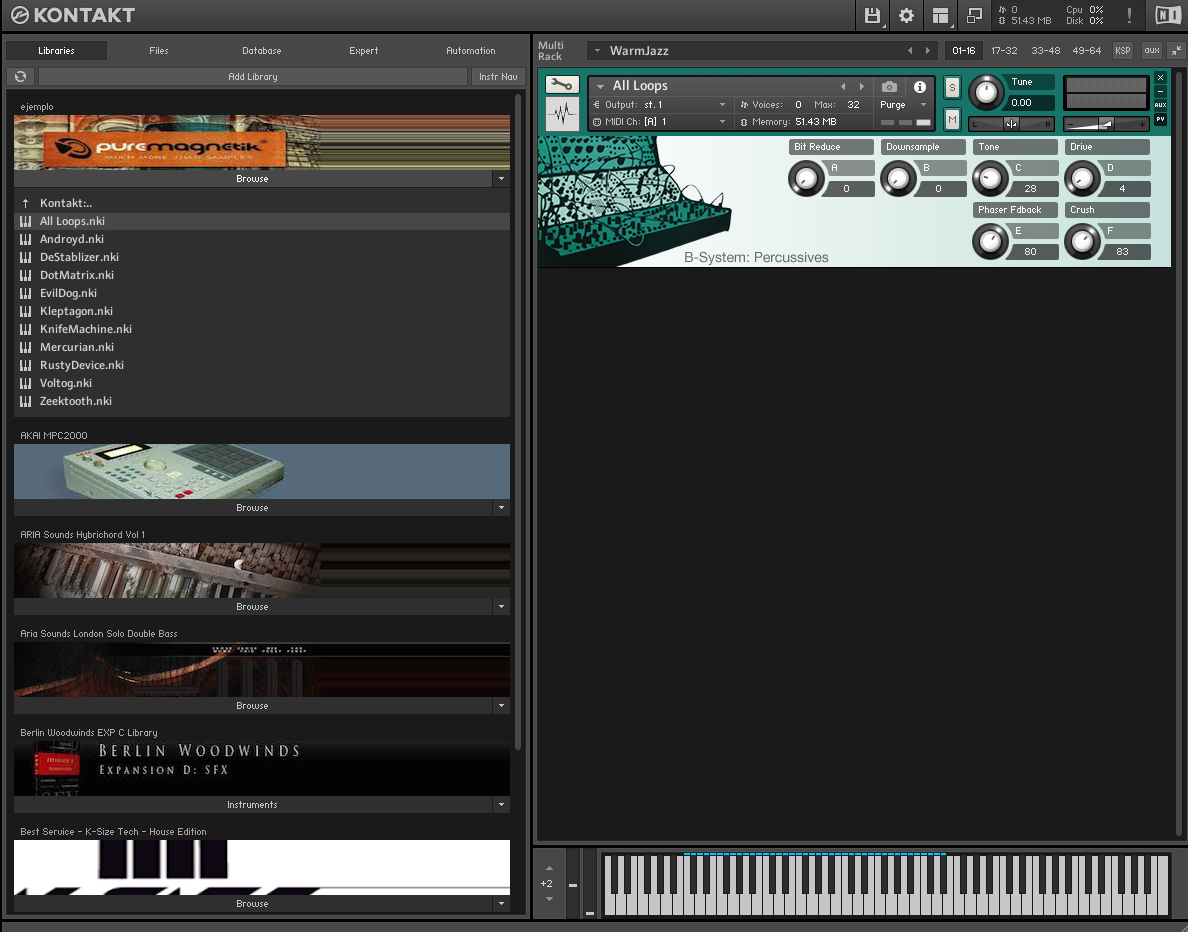The height and width of the screenshot is (932, 1188).
Task: Adjust Bit Reduce knob A
Action: tap(806, 179)
